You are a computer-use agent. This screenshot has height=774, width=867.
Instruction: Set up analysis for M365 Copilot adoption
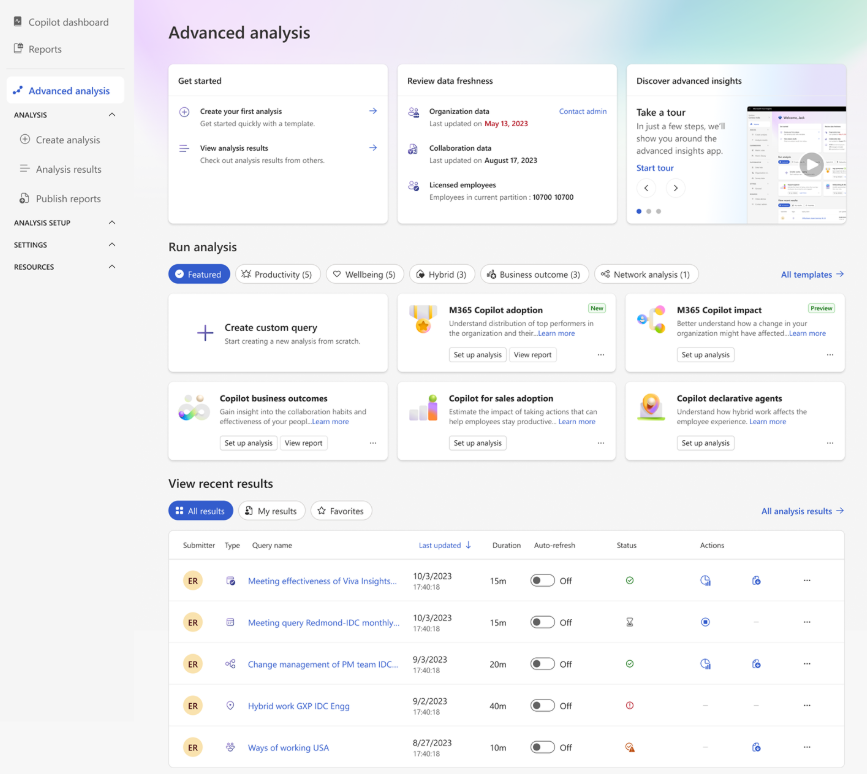[x=478, y=355]
